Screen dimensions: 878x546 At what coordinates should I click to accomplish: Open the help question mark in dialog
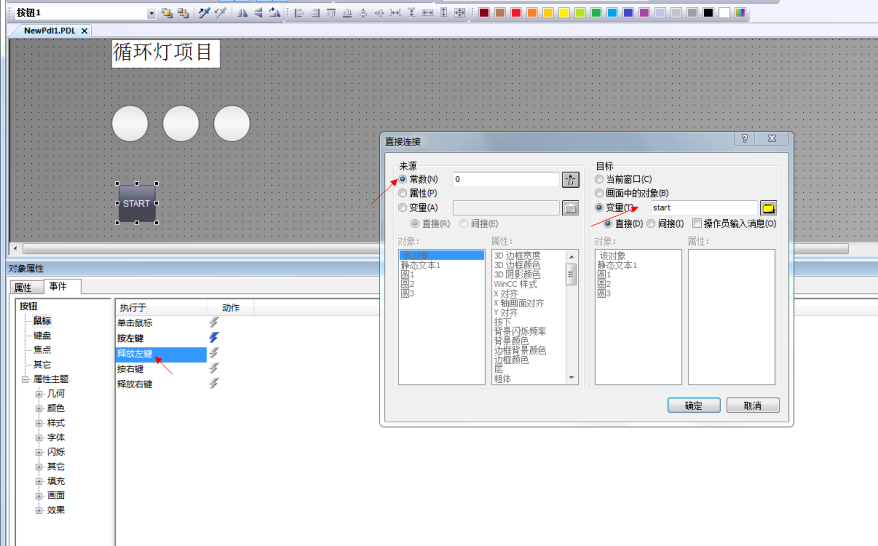[745, 140]
